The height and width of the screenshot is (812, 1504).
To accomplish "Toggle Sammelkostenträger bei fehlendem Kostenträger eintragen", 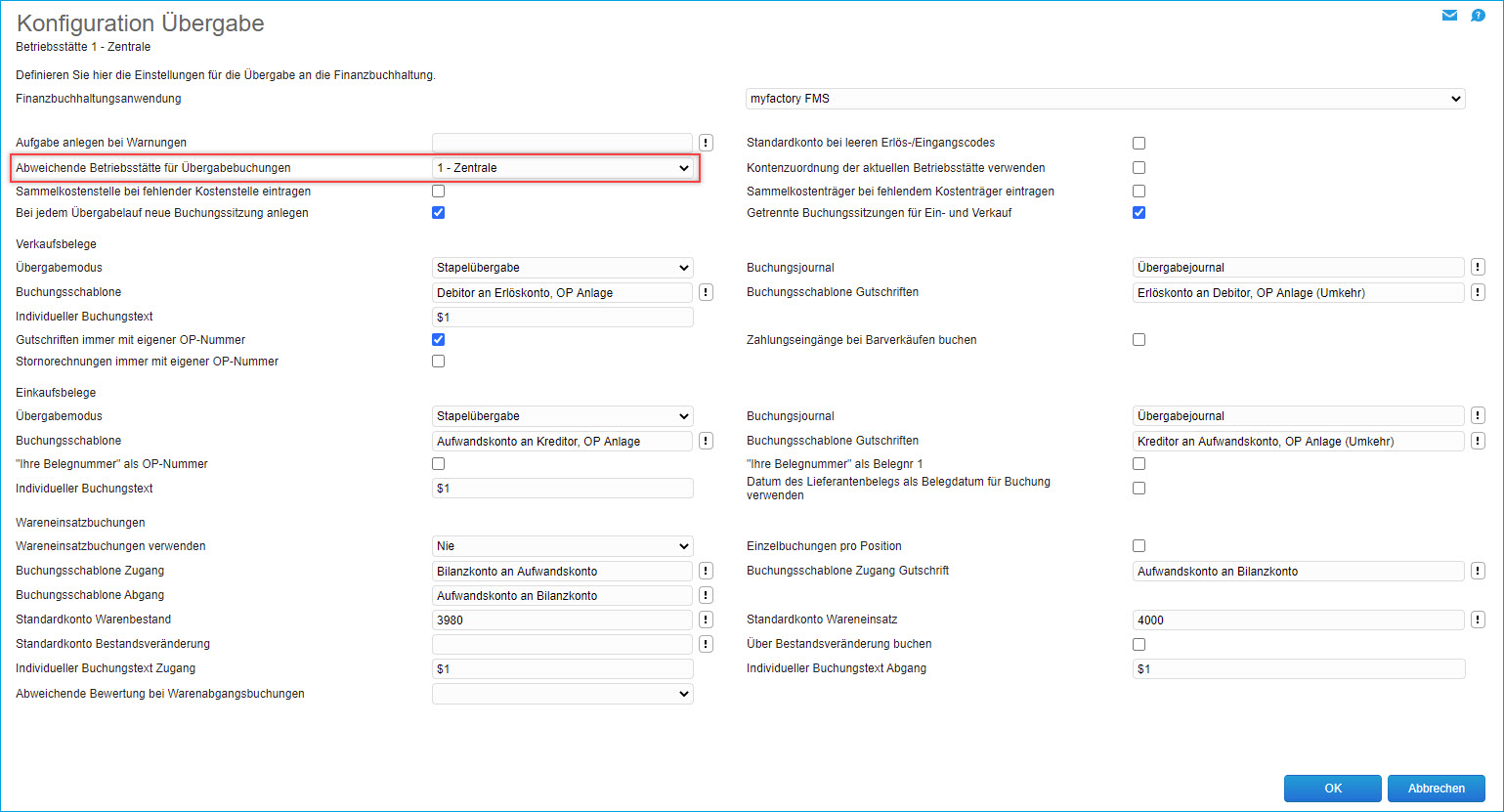I will [1139, 192].
